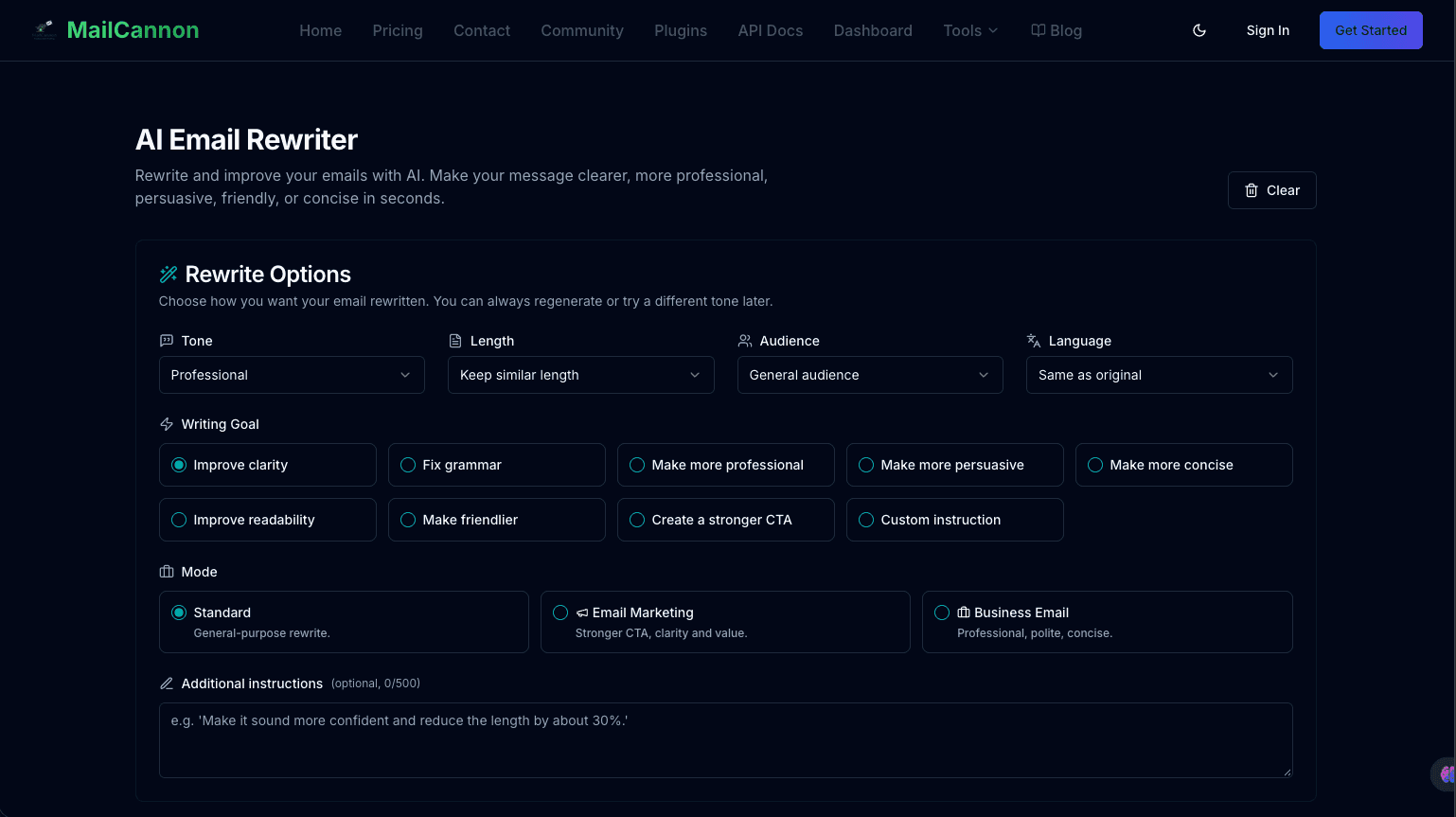Open the Blog link

[1056, 30]
